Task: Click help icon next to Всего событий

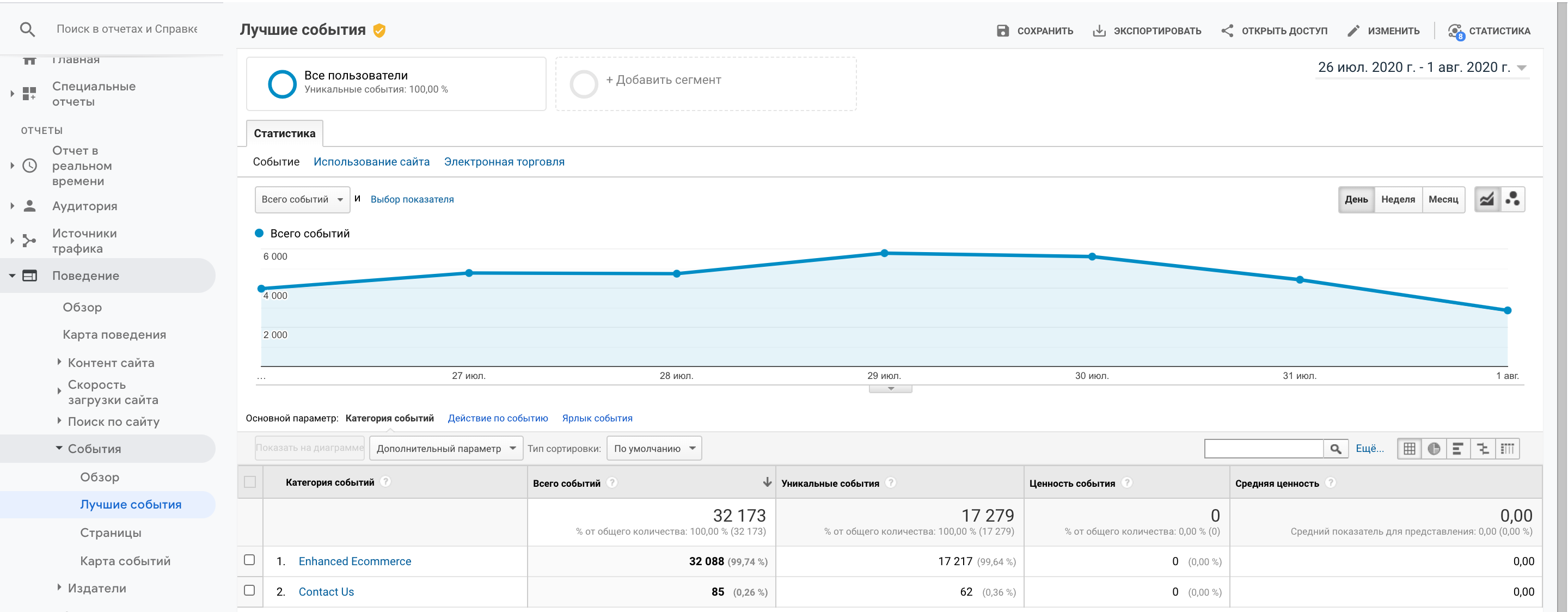Action: 612,482
